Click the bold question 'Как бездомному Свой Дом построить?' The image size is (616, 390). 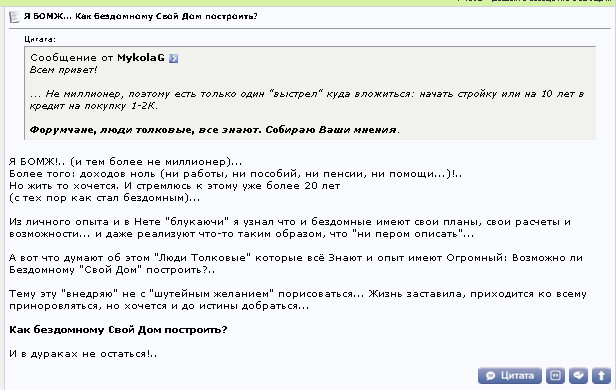point(118,330)
